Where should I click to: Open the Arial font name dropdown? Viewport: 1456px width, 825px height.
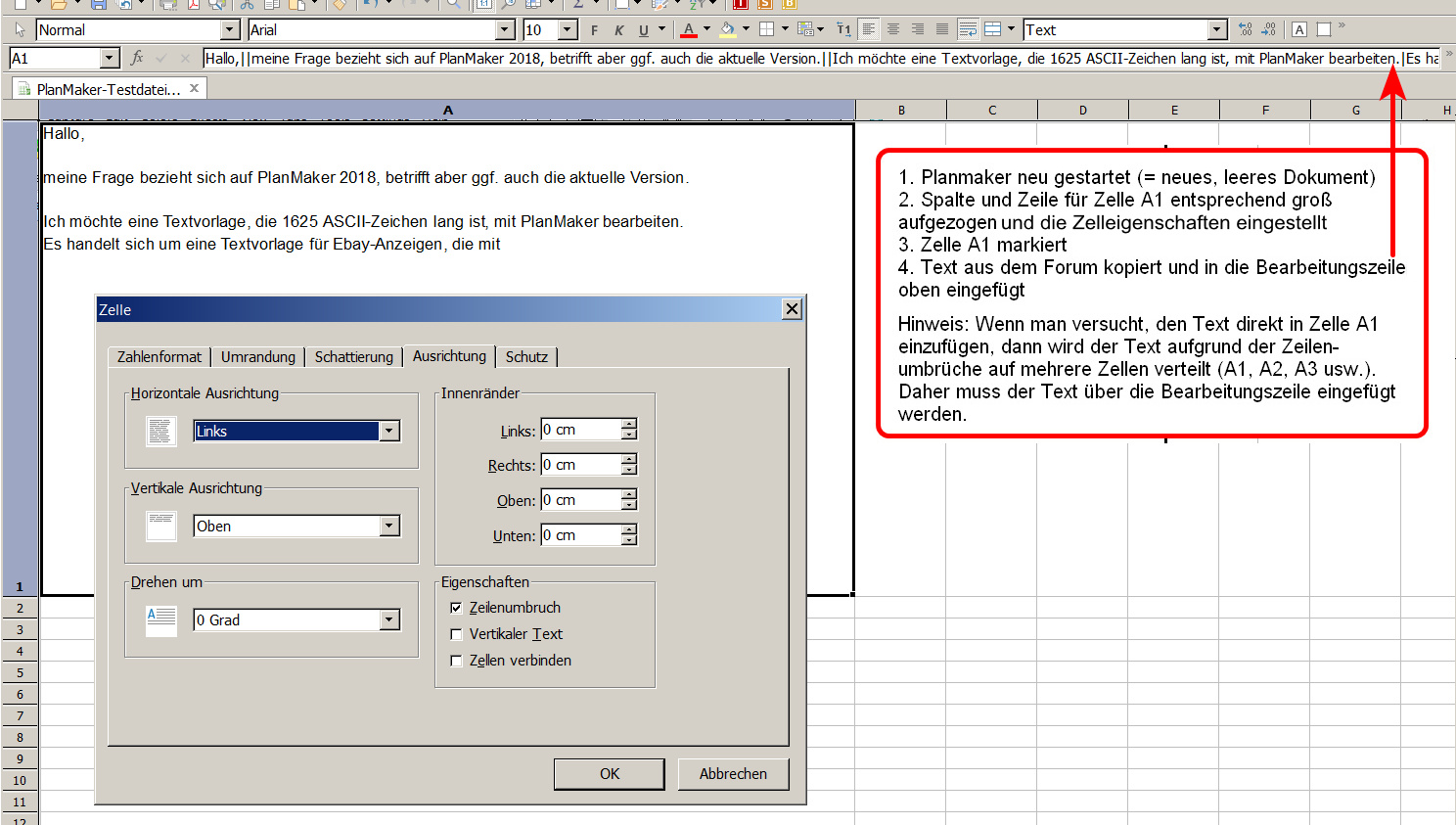tap(505, 30)
